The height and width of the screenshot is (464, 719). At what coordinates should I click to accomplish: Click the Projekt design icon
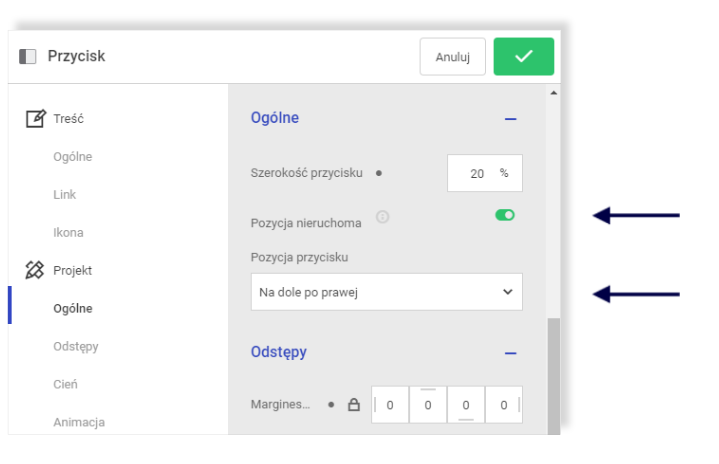pyautogui.click(x=34, y=270)
